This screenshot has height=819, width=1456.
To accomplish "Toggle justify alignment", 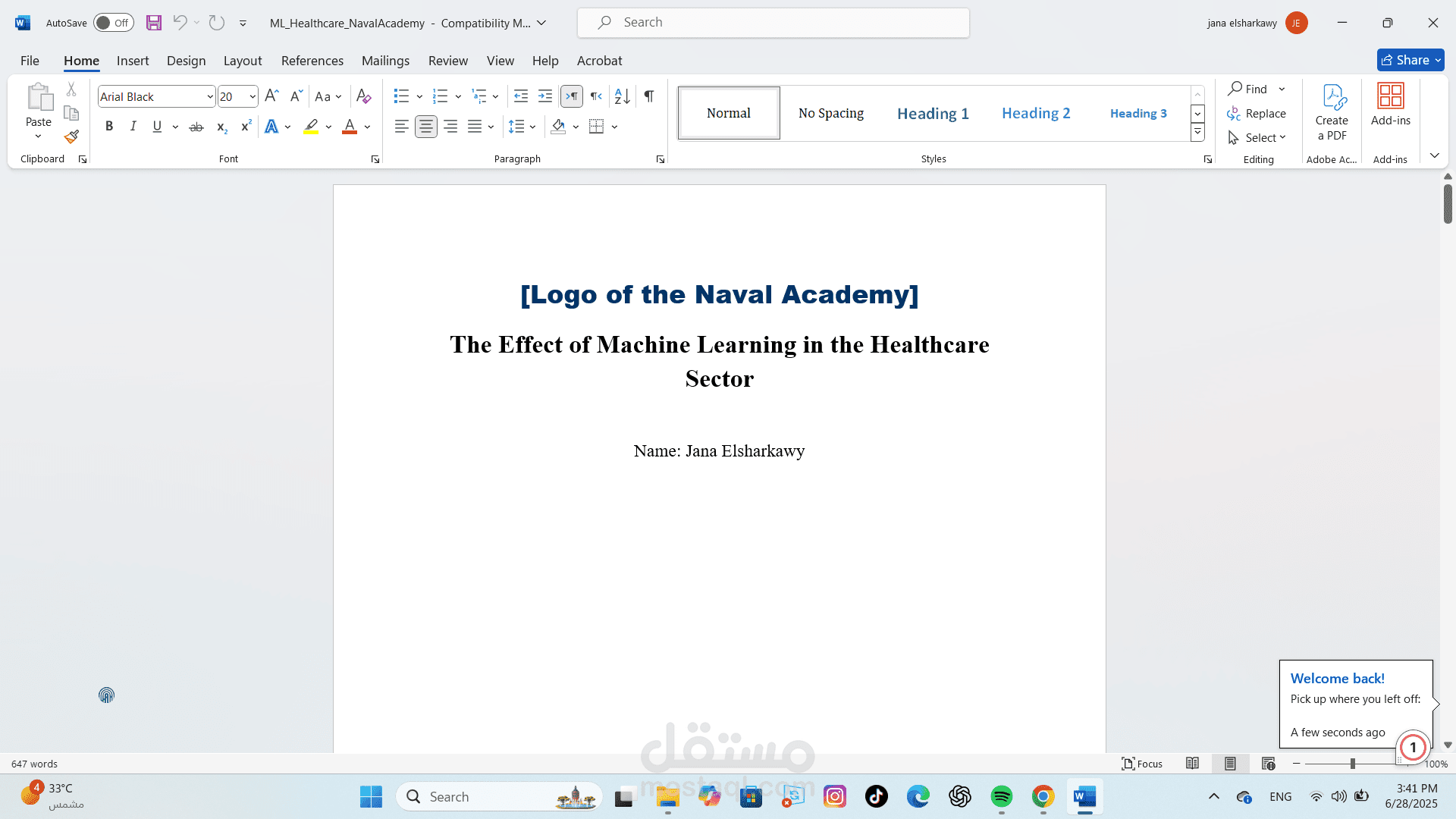I will coord(475,127).
